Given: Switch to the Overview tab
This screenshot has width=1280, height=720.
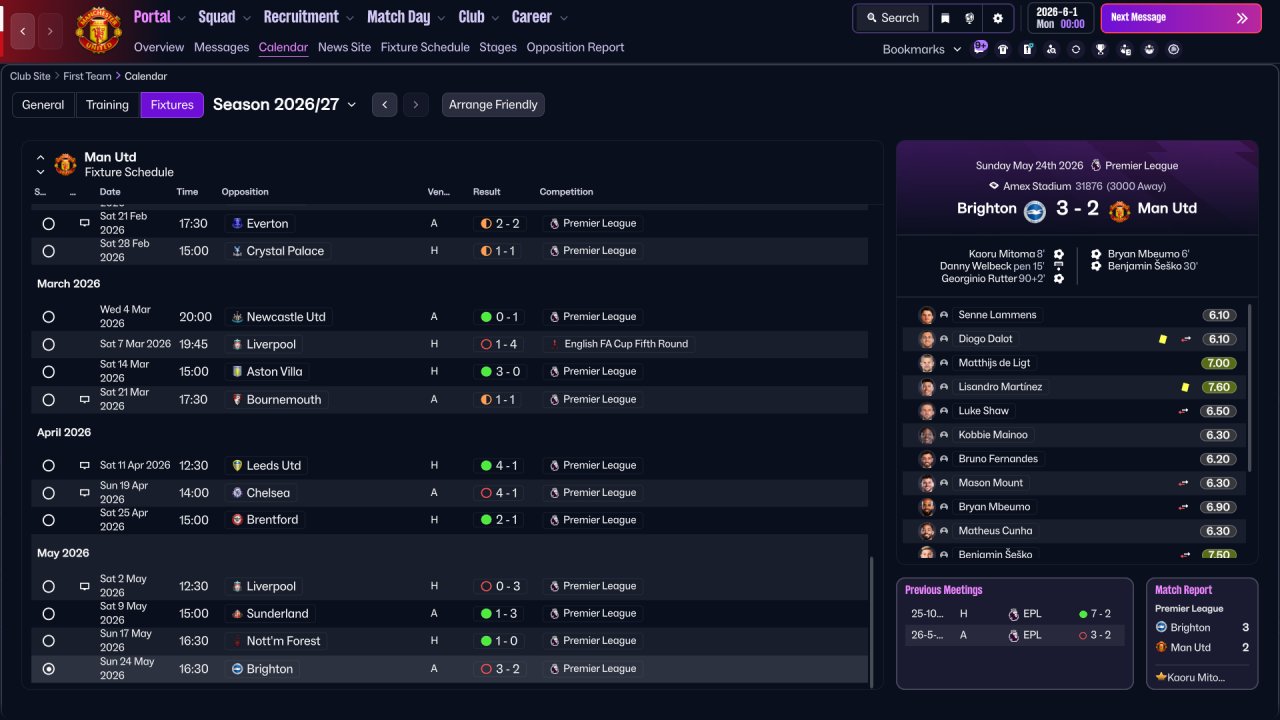Looking at the screenshot, I should [x=159, y=47].
